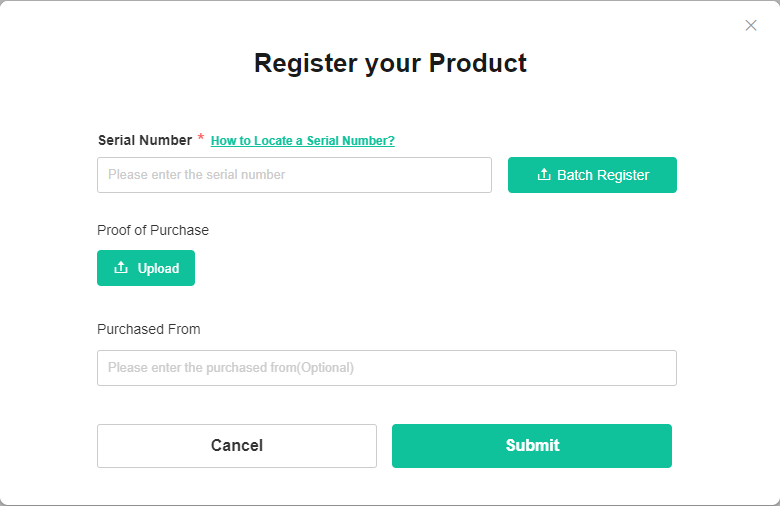This screenshot has width=780, height=506.
Task: Submit the product registration form
Action: click(x=531, y=446)
